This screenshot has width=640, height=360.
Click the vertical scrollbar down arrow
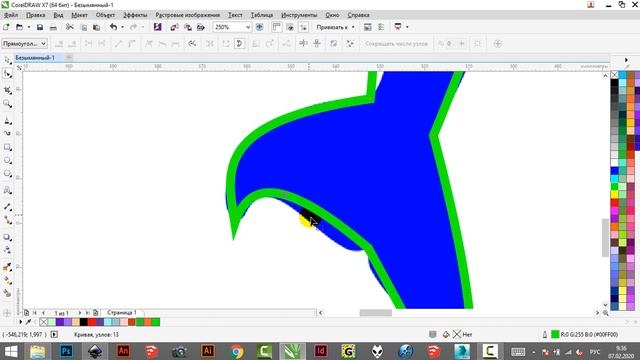click(605, 305)
